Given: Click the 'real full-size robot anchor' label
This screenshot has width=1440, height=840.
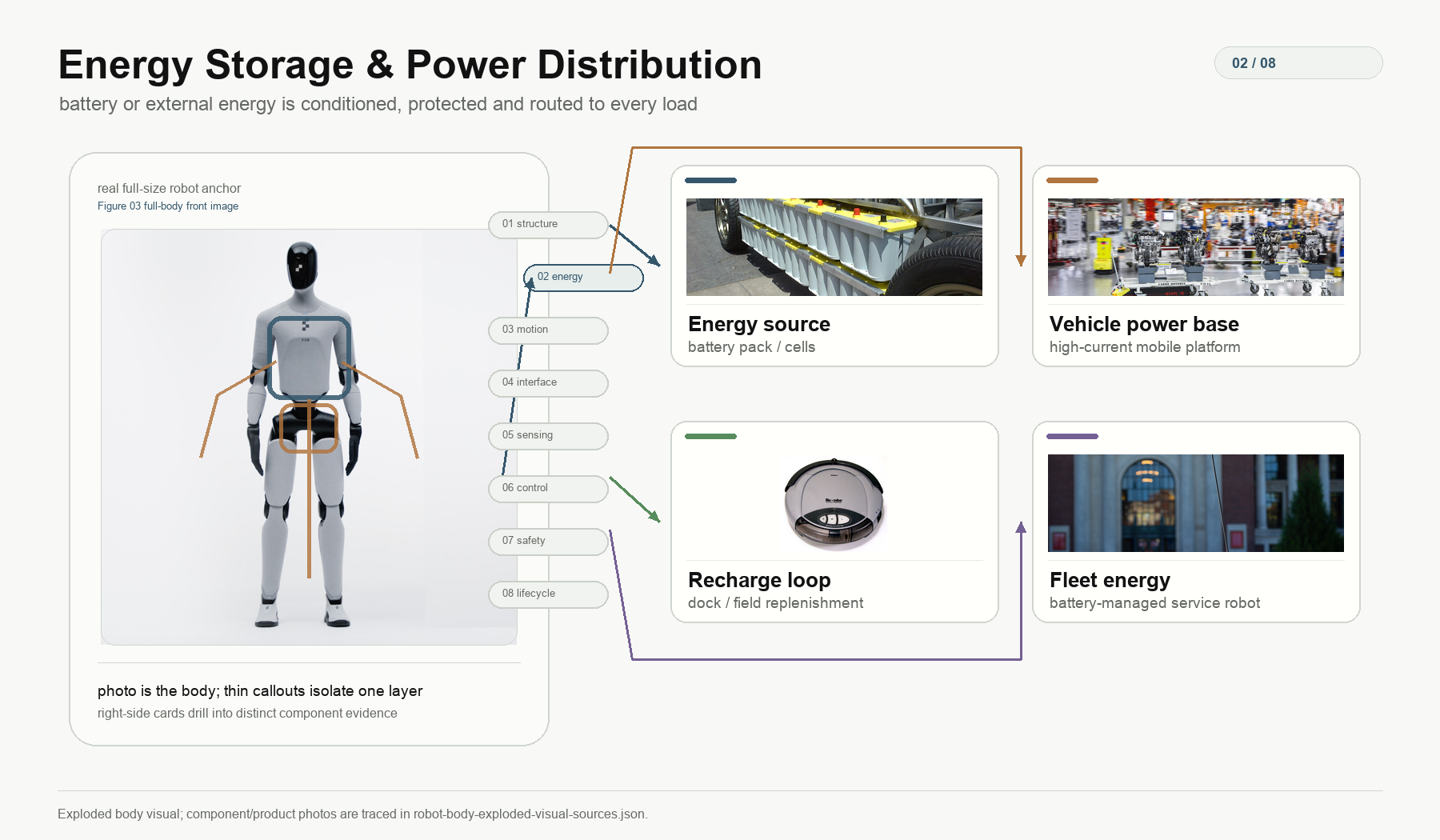Looking at the screenshot, I should 169,189.
